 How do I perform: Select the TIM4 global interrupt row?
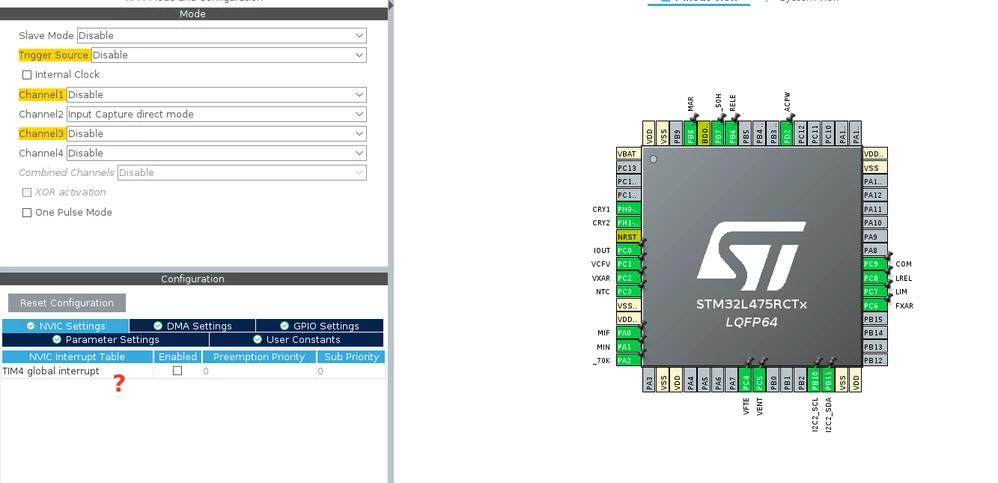[x=193, y=371]
